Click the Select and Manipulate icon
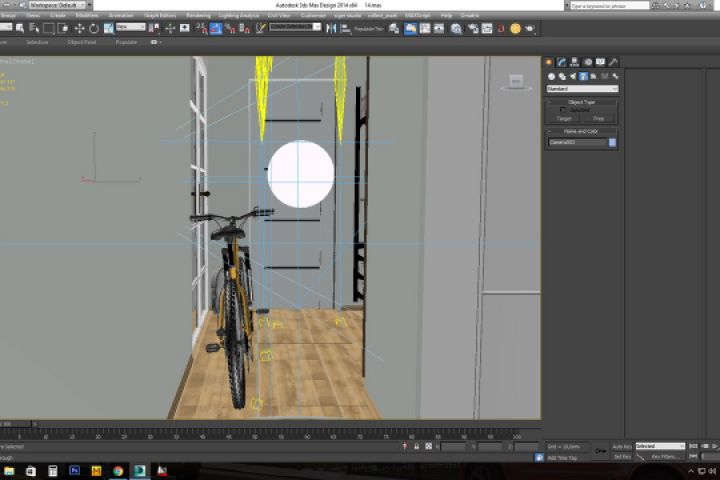 click(x=170, y=28)
